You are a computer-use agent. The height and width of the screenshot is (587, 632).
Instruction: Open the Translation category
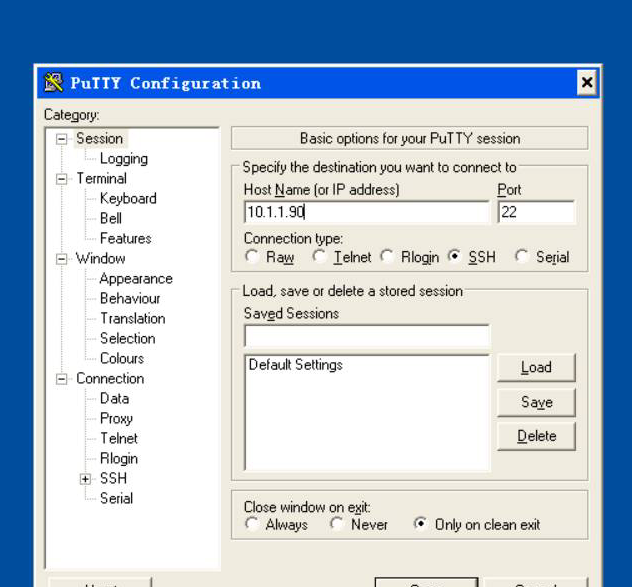click(x=133, y=318)
